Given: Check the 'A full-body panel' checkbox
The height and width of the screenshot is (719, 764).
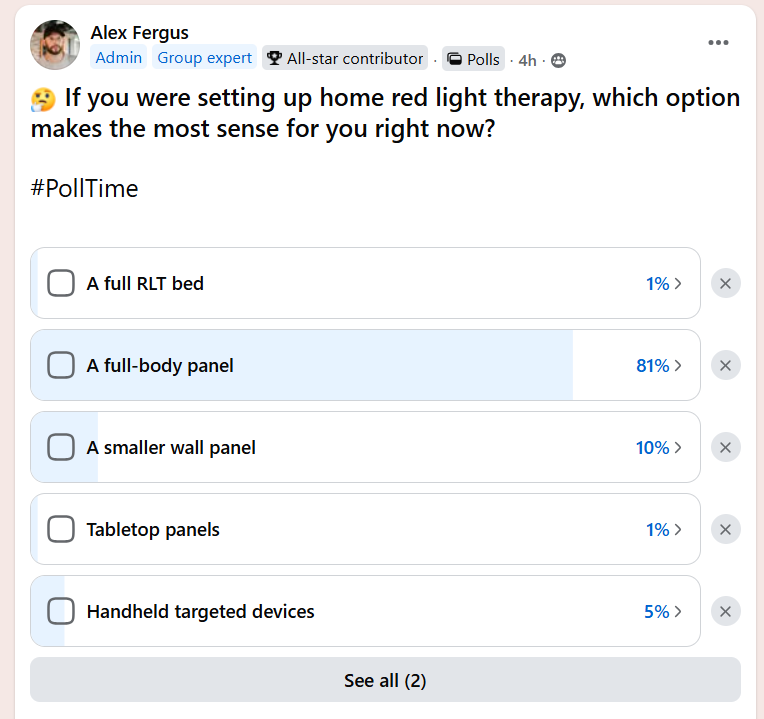Looking at the screenshot, I should [61, 366].
